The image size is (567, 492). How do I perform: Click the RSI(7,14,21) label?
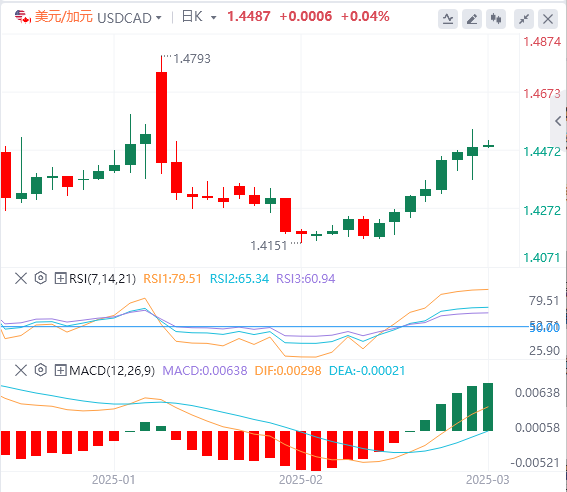point(102,279)
